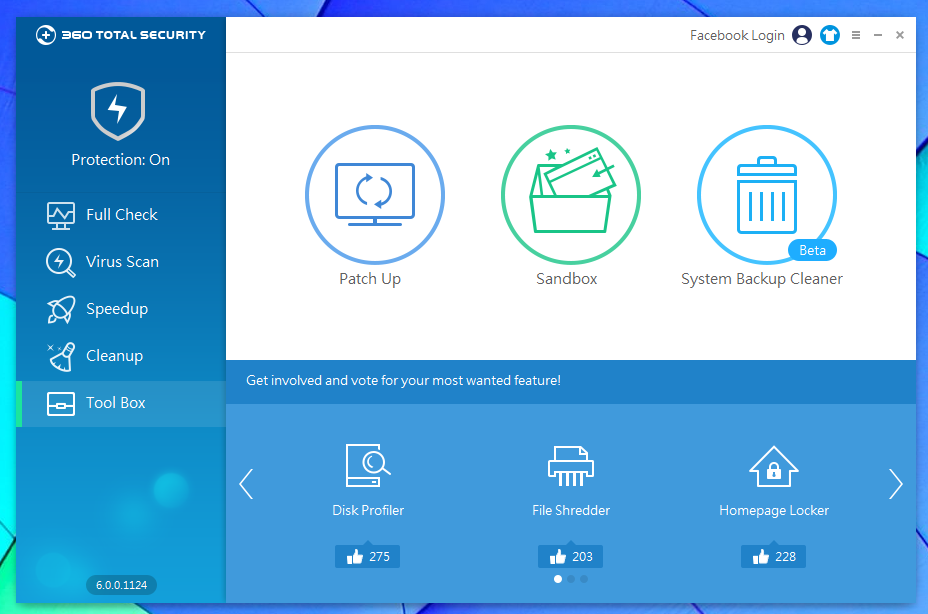Viewport: 928px width, 614px height.
Task: Click the Cleanup broom icon
Action: (x=61, y=356)
